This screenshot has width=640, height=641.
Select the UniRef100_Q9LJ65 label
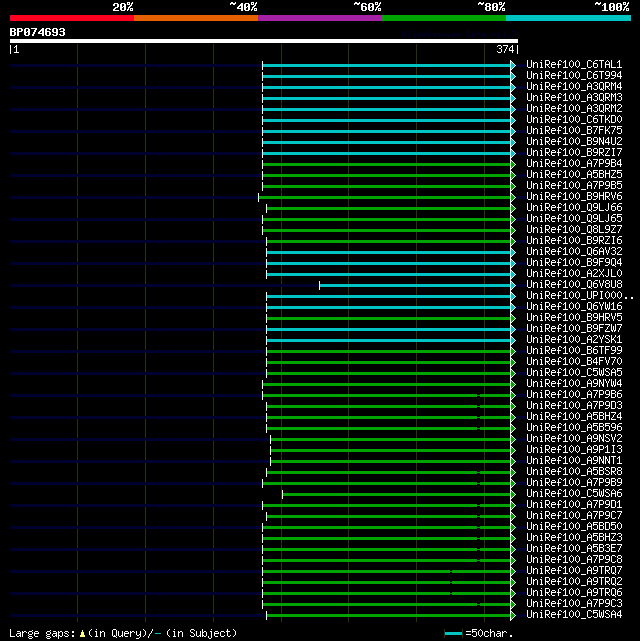point(574,219)
